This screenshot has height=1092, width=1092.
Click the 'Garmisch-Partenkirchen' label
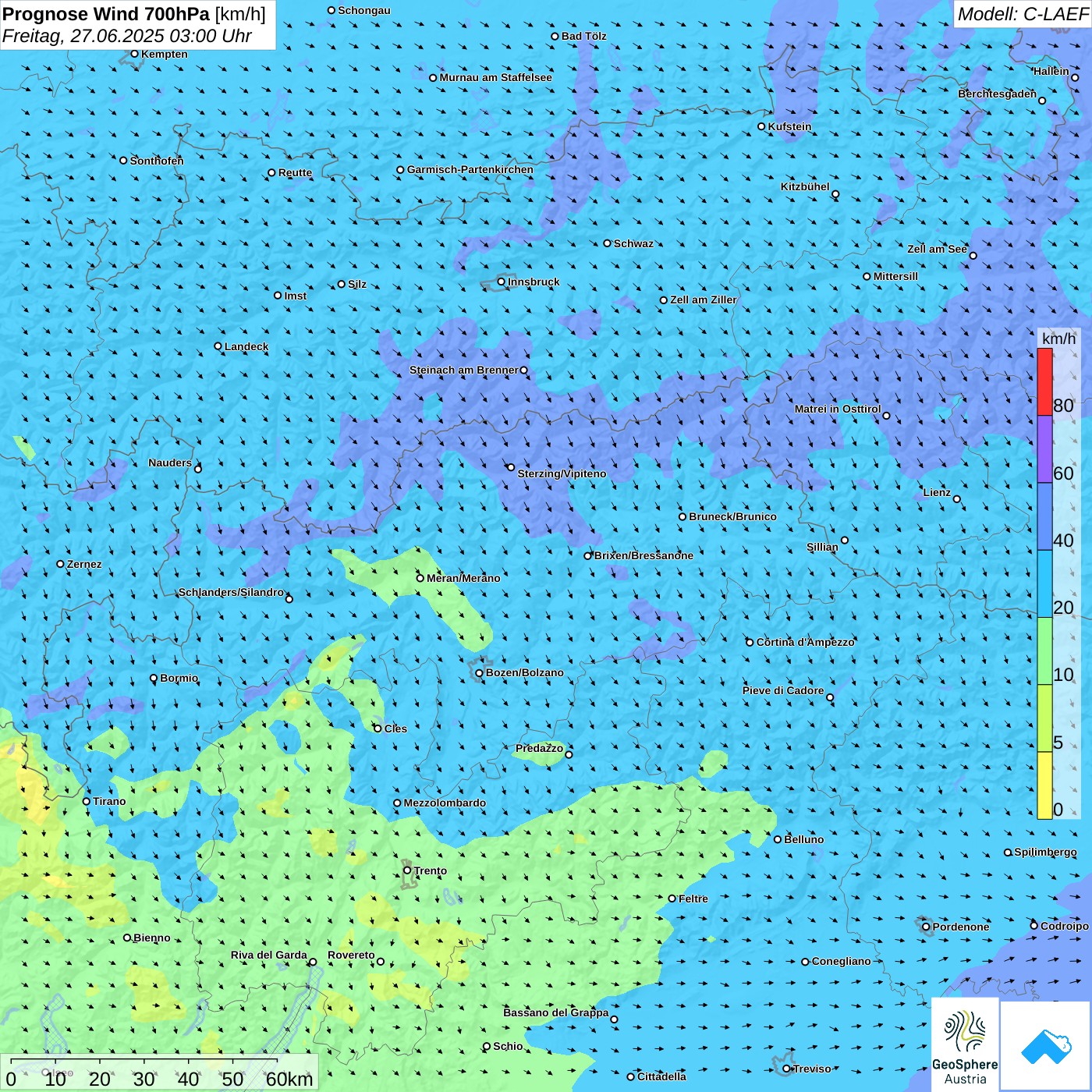point(470,169)
